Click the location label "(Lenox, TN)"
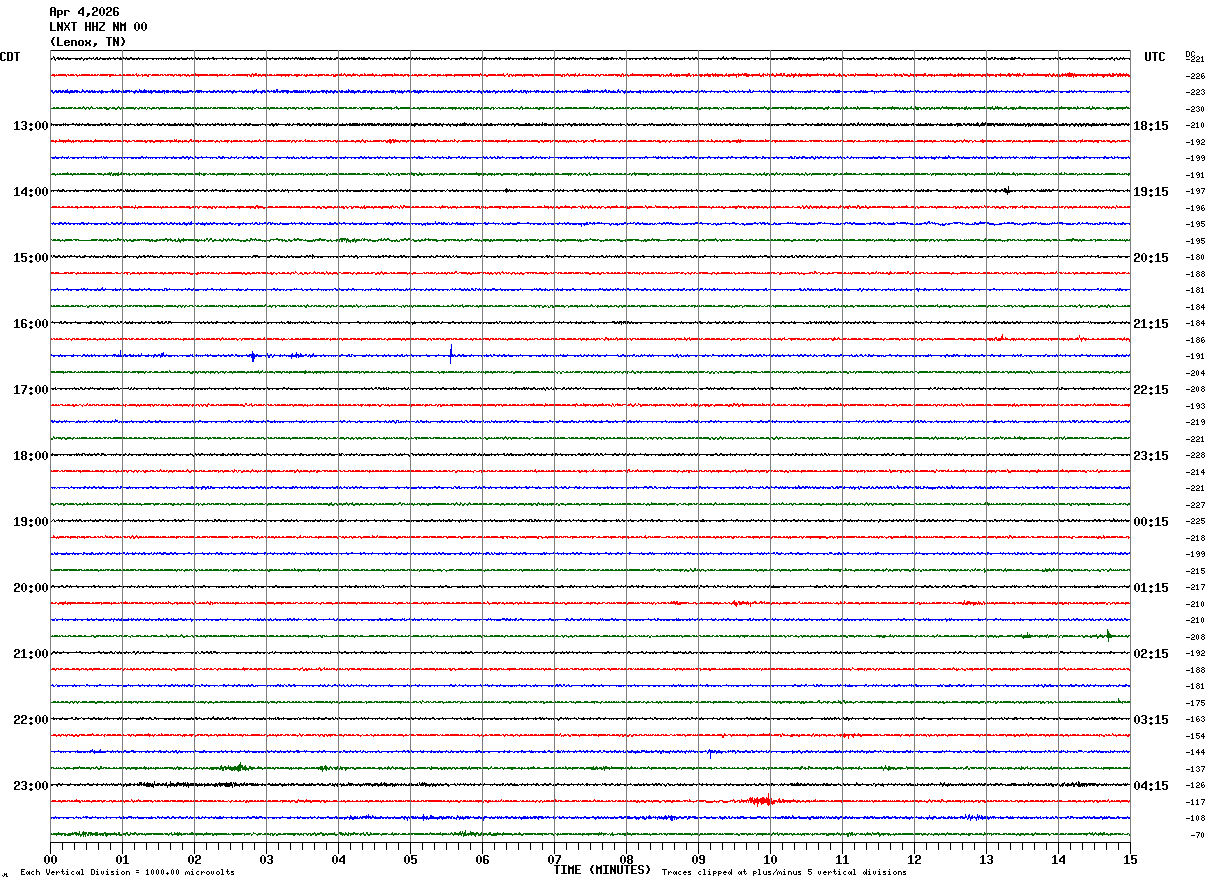 (x=88, y=42)
